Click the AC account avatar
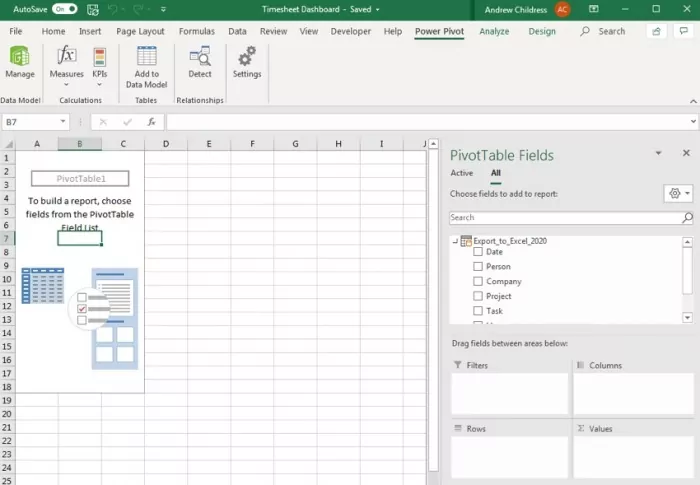This screenshot has height=485, width=700. pyautogui.click(x=562, y=9)
